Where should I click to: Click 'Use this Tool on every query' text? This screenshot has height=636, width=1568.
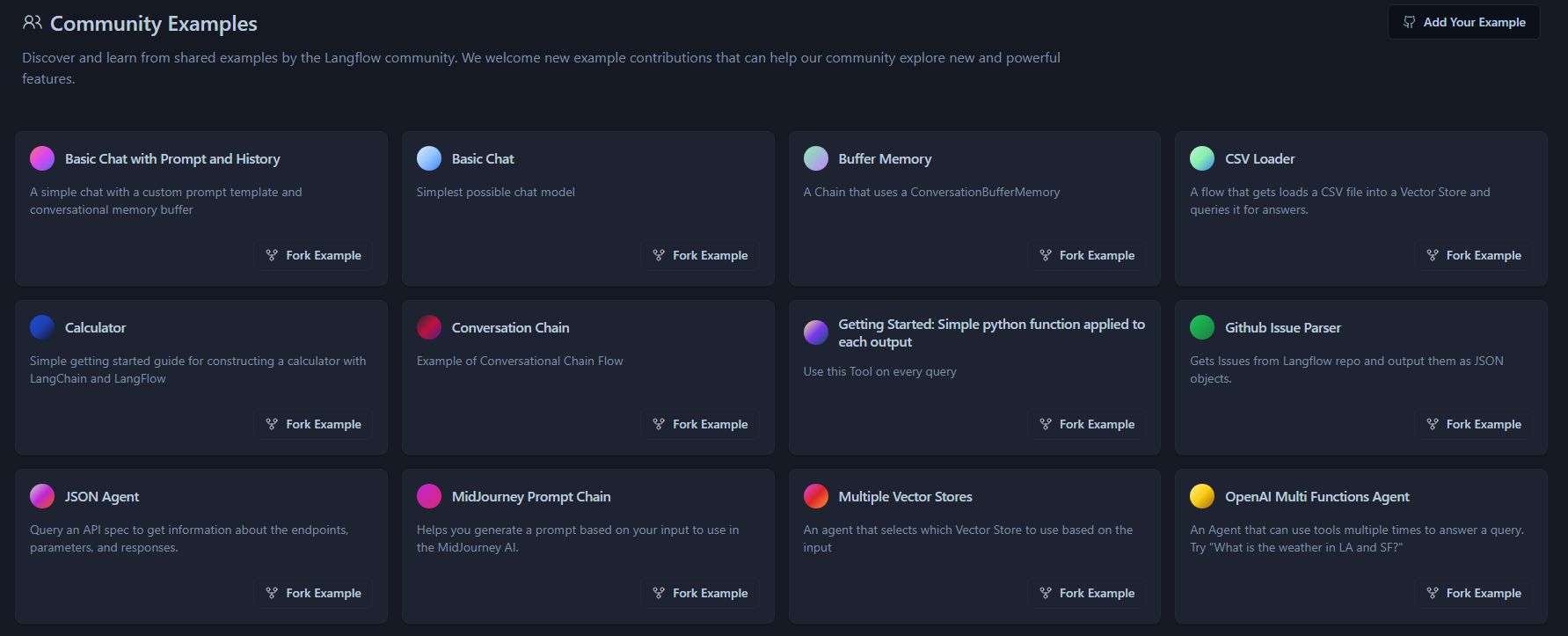tap(880, 371)
